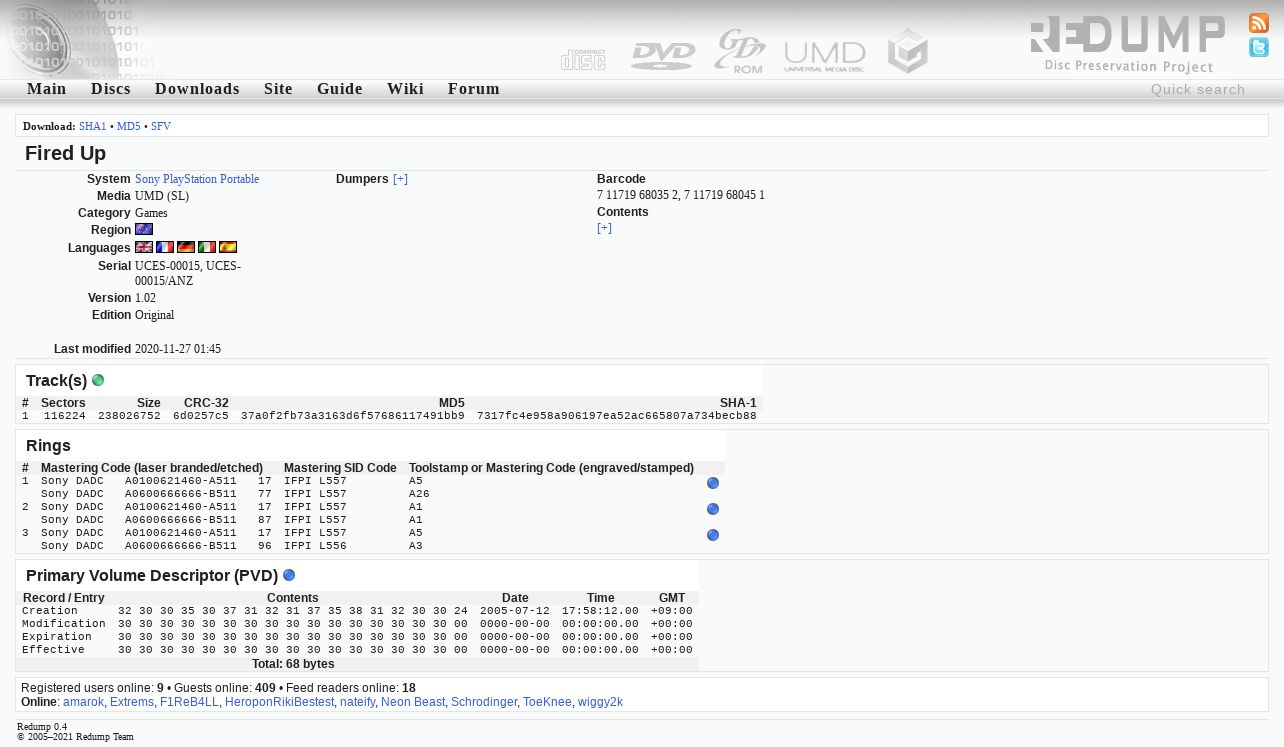
Task: Expand the Dumpers list
Action: click(400, 179)
